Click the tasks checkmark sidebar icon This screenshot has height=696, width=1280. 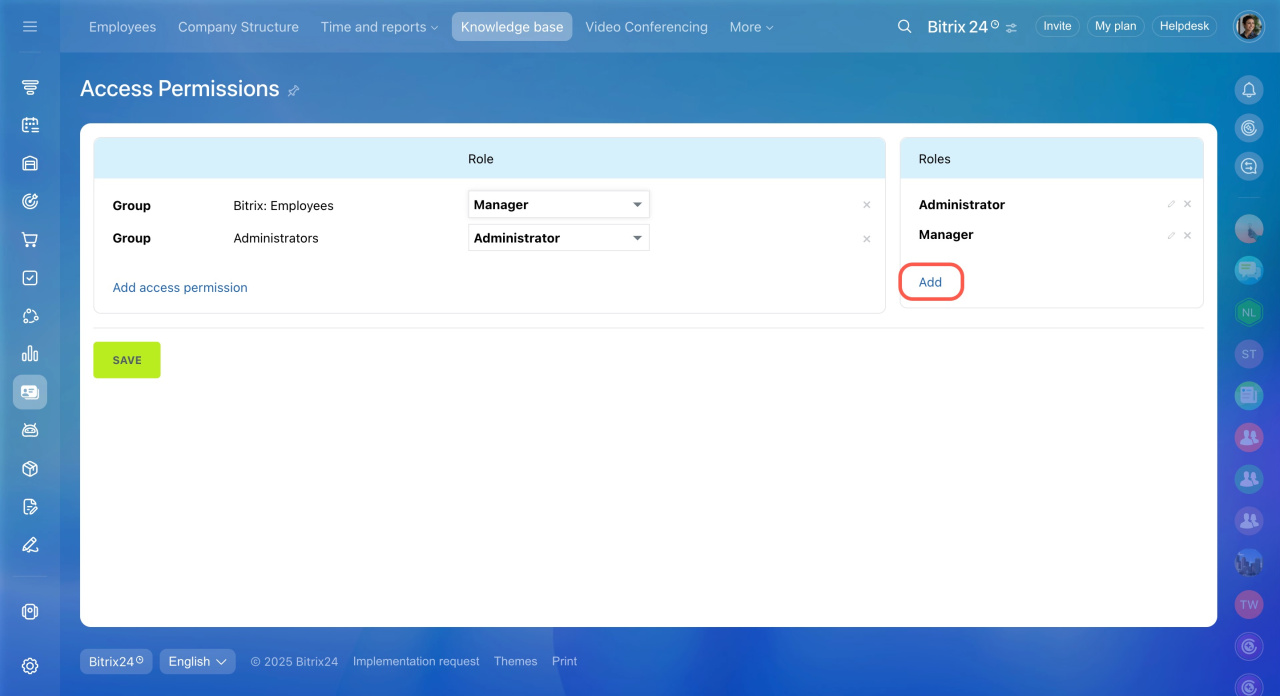(30, 278)
